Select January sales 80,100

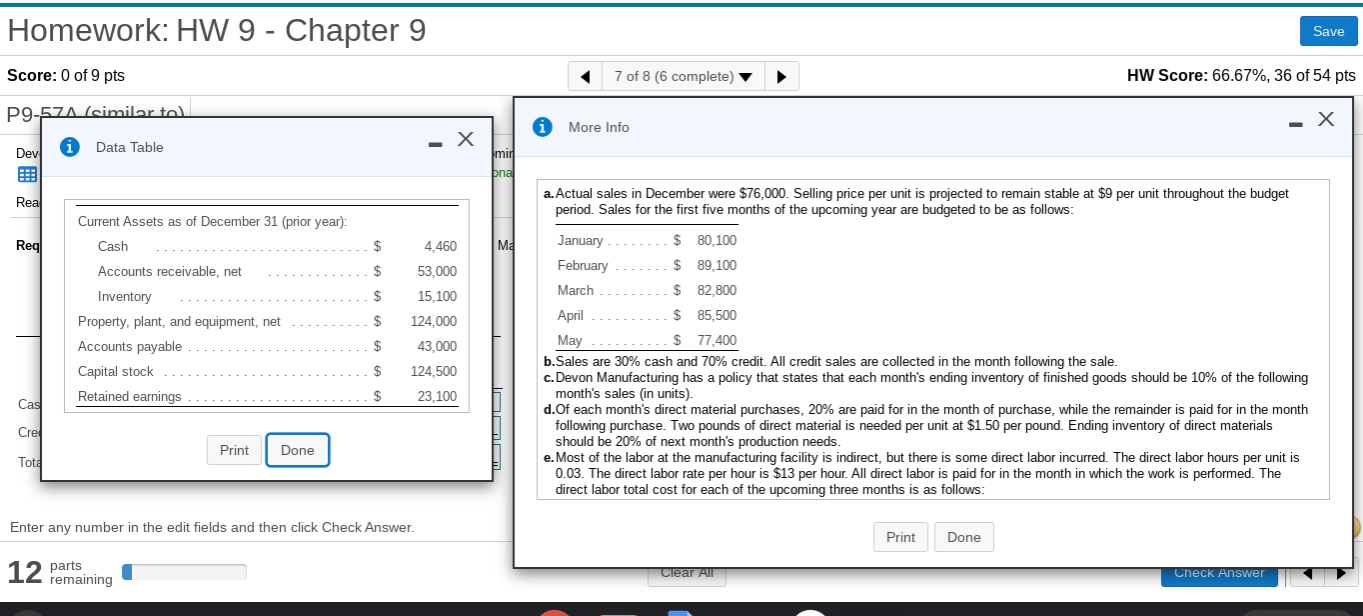tap(717, 240)
